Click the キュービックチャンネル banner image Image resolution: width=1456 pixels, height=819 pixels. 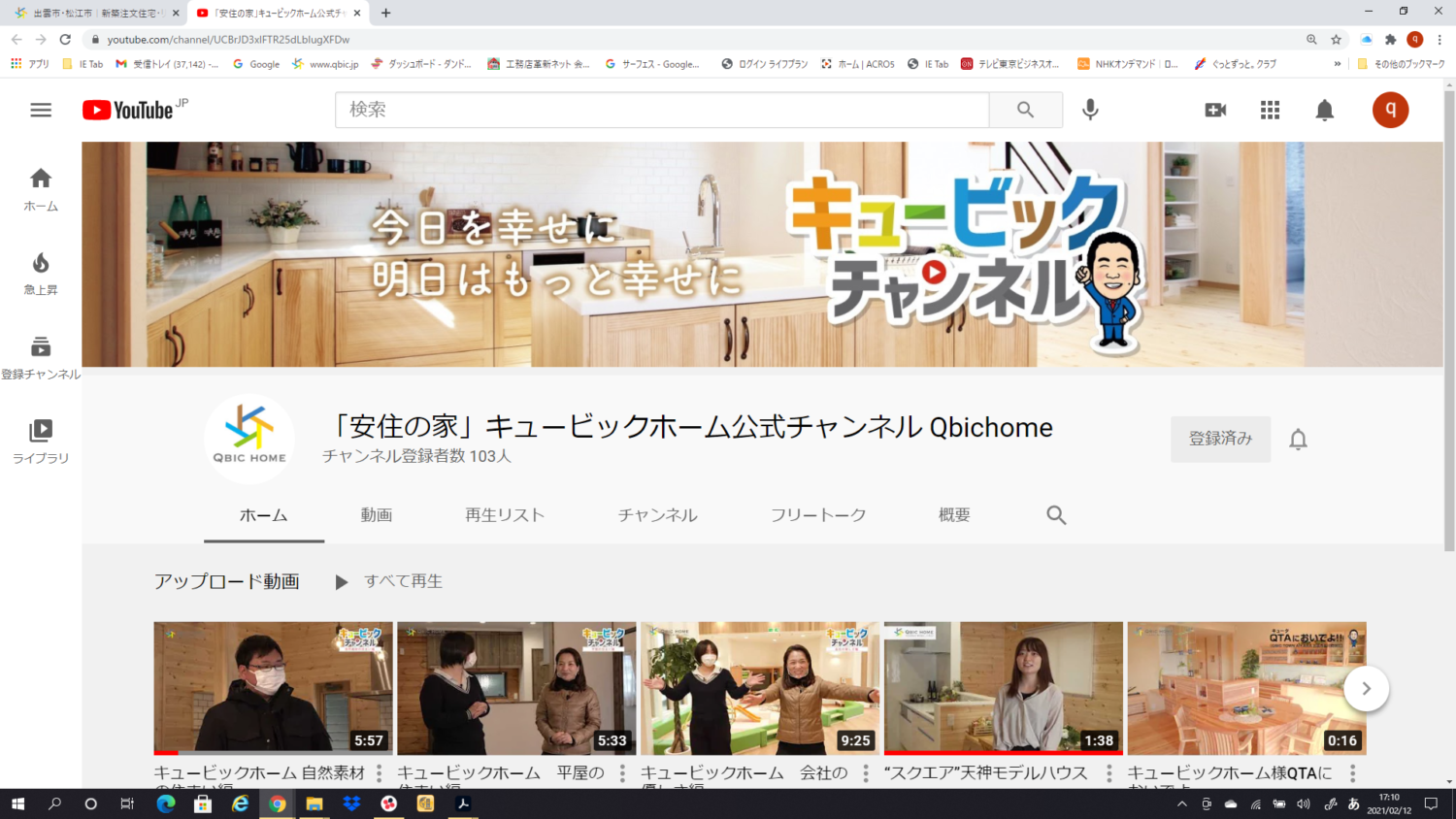point(762,254)
